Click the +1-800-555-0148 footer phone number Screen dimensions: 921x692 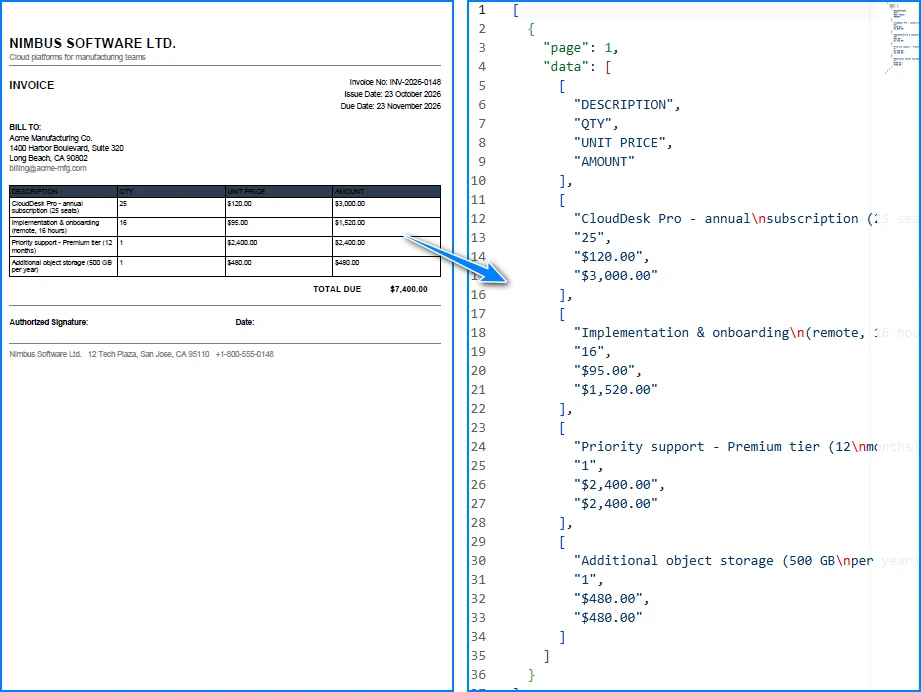[244, 354]
